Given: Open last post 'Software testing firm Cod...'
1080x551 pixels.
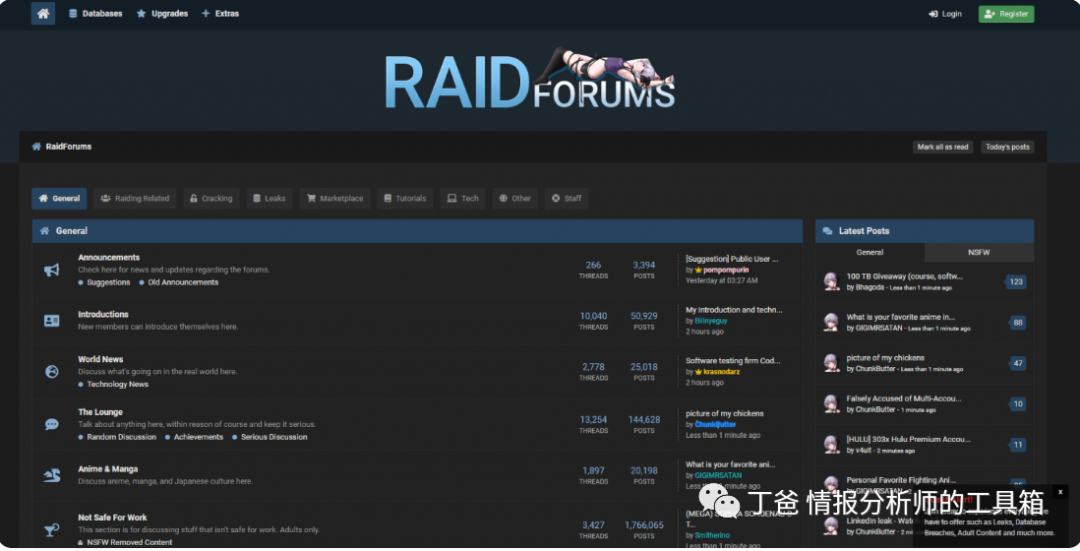Looking at the screenshot, I should [733, 361].
